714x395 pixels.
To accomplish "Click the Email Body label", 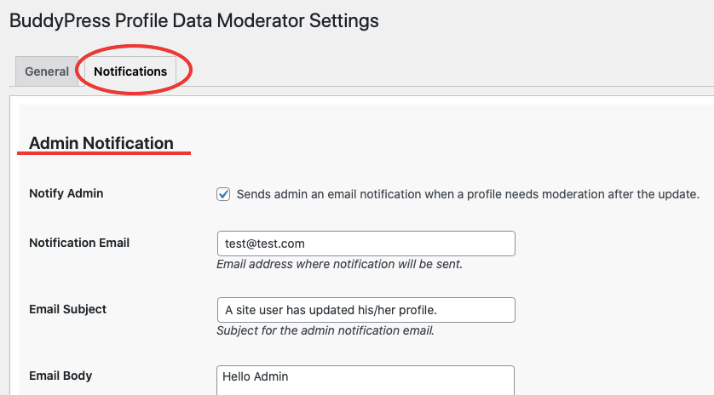I will [61, 376].
